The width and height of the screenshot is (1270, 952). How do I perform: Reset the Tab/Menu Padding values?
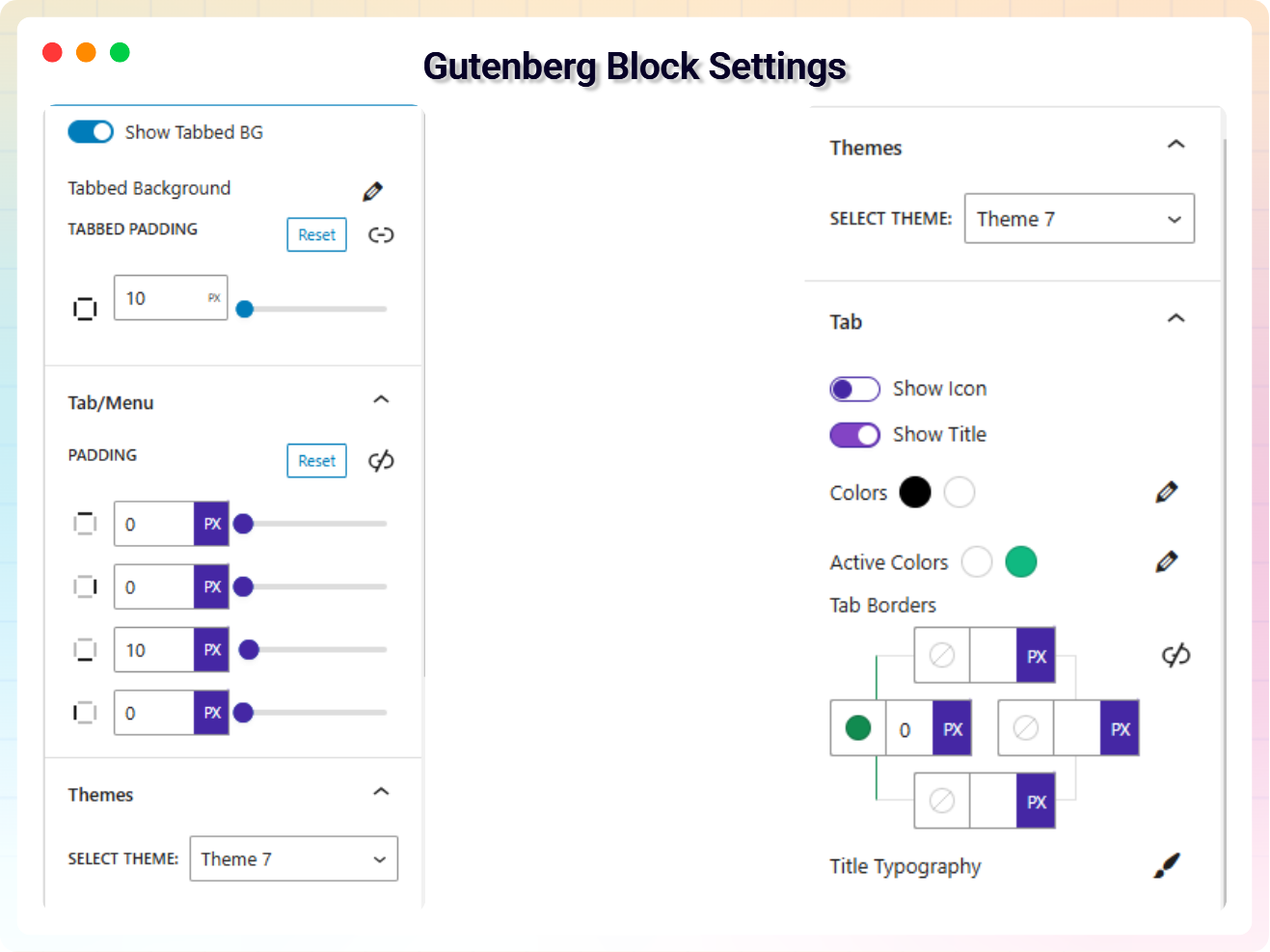click(x=316, y=460)
